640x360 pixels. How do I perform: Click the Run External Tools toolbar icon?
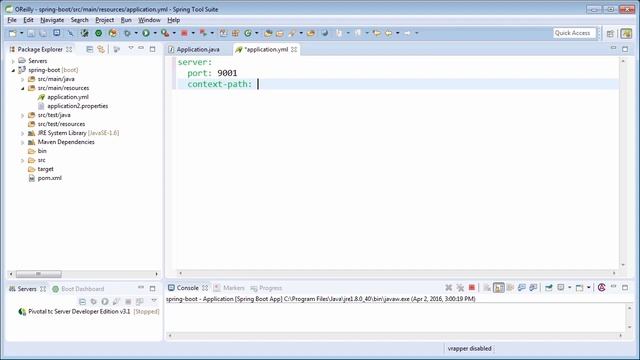[x=165, y=33]
